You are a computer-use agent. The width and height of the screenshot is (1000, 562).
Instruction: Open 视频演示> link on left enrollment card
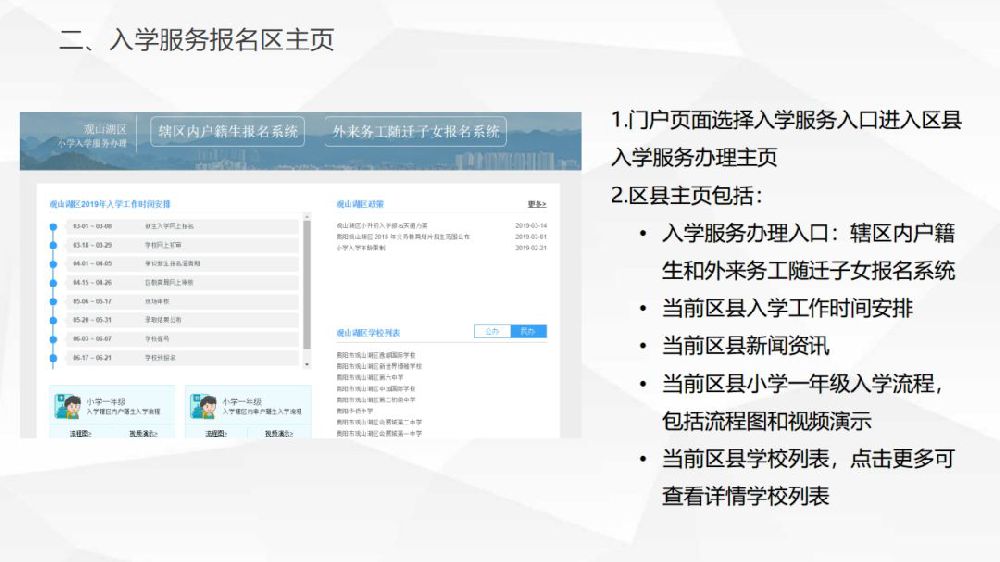[143, 434]
